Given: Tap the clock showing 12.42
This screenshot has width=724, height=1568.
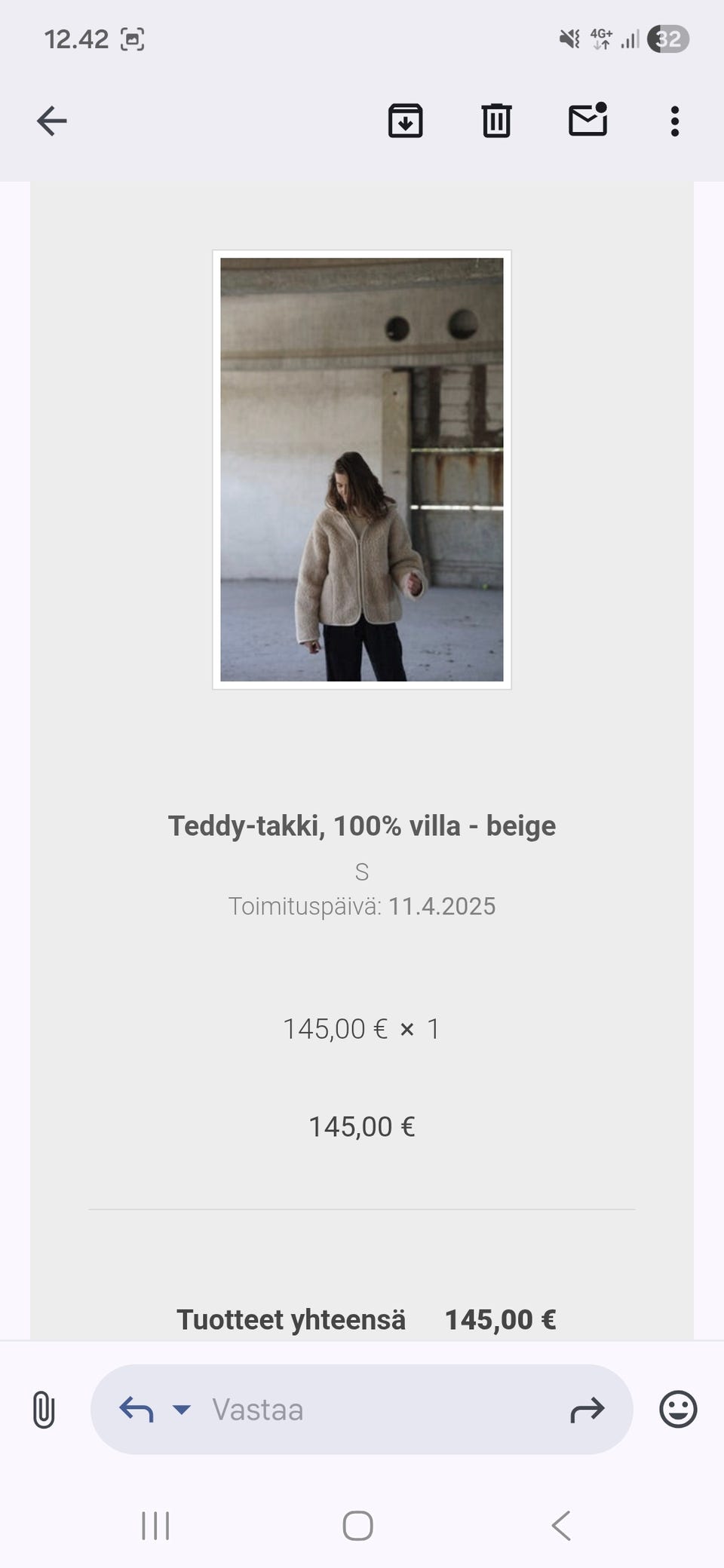Looking at the screenshot, I should 76,39.
